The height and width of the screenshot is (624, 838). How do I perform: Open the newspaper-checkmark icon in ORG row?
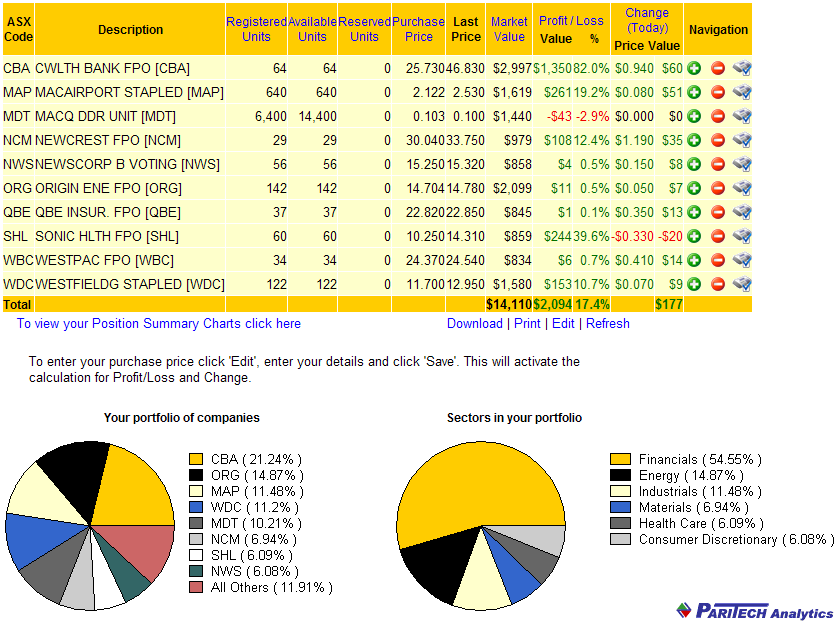click(x=742, y=189)
